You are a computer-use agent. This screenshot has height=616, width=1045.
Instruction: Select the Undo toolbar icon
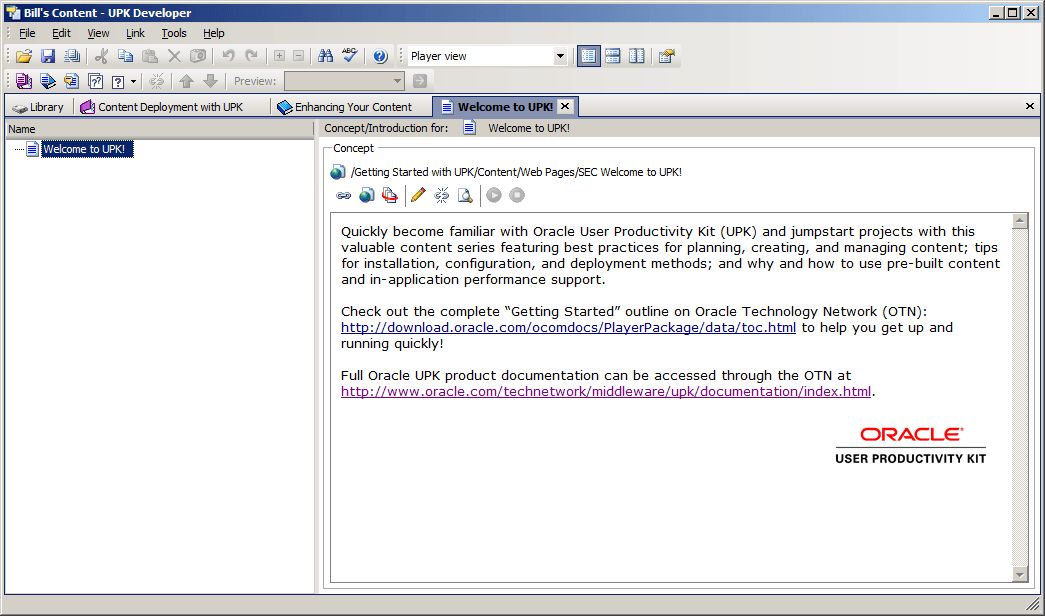point(229,55)
